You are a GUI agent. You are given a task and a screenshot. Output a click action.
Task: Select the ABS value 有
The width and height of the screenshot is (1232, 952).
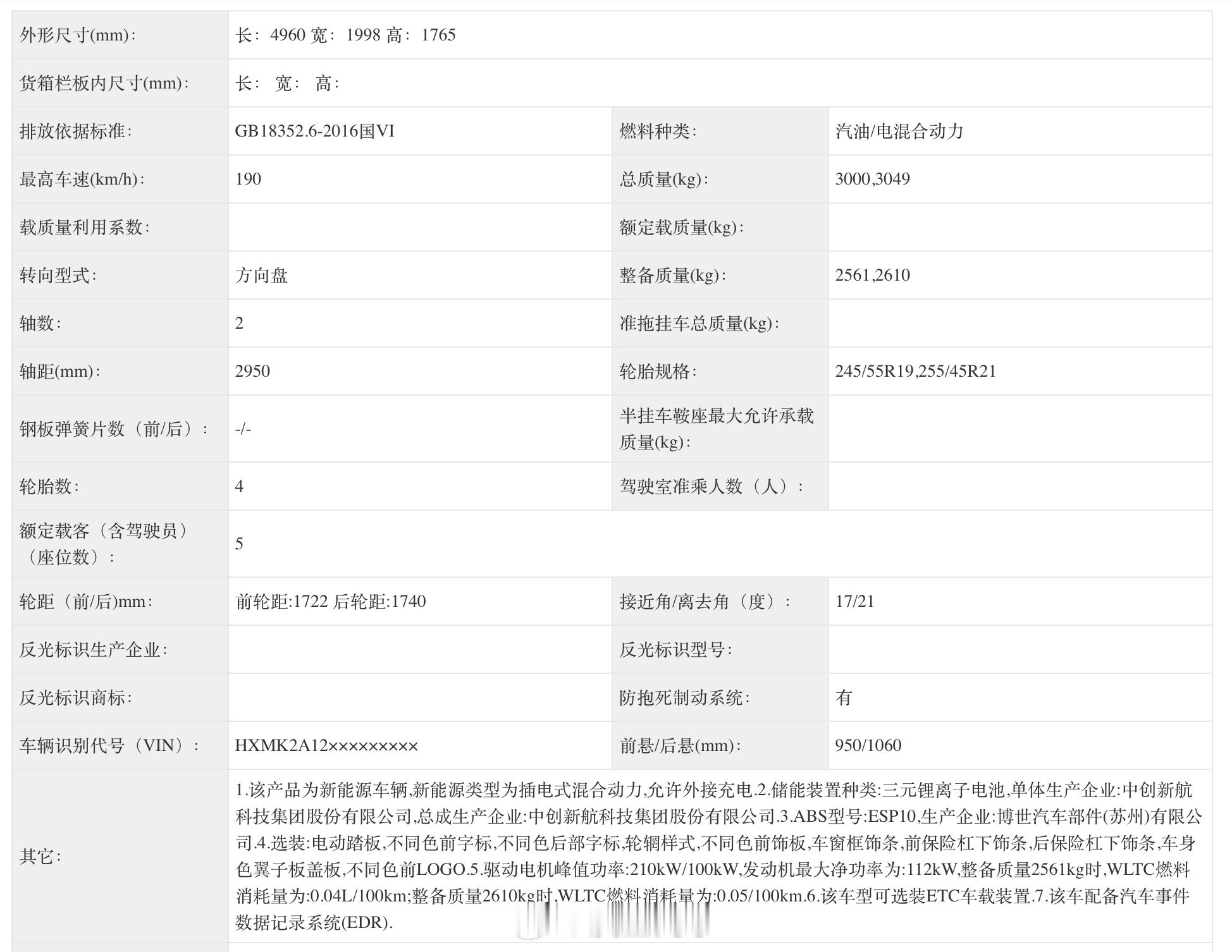click(844, 697)
